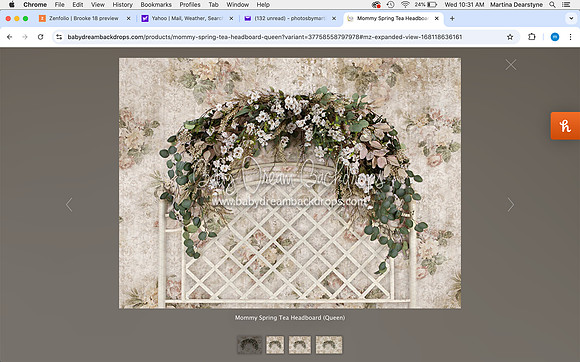Open Chrome extensions puzzle icon
580x362 pixels.
click(532, 37)
